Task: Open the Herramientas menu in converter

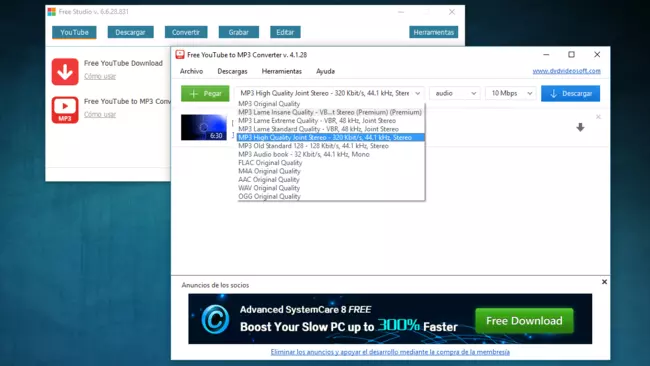Action: (x=281, y=71)
